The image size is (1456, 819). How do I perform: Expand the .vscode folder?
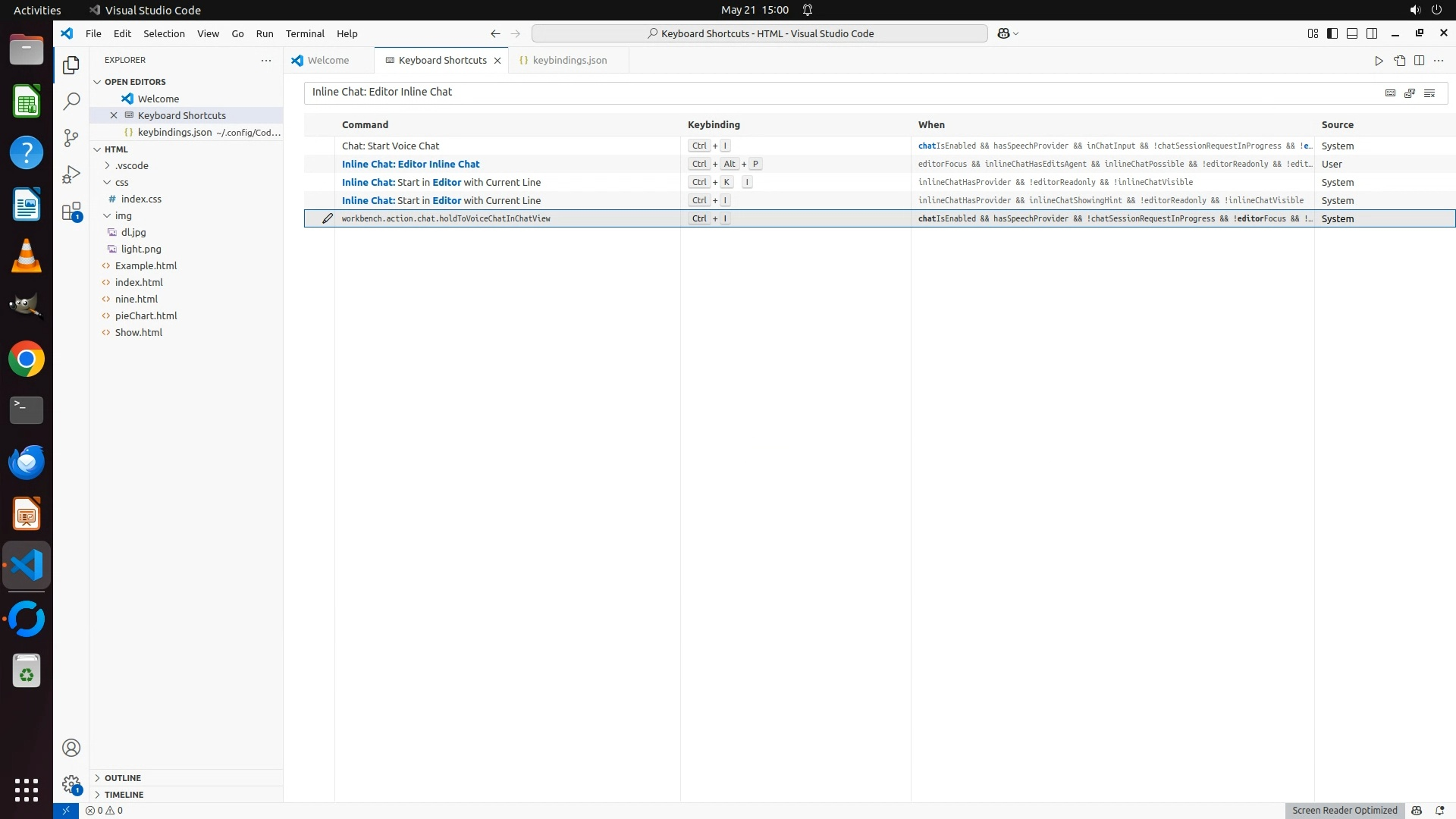click(x=131, y=165)
